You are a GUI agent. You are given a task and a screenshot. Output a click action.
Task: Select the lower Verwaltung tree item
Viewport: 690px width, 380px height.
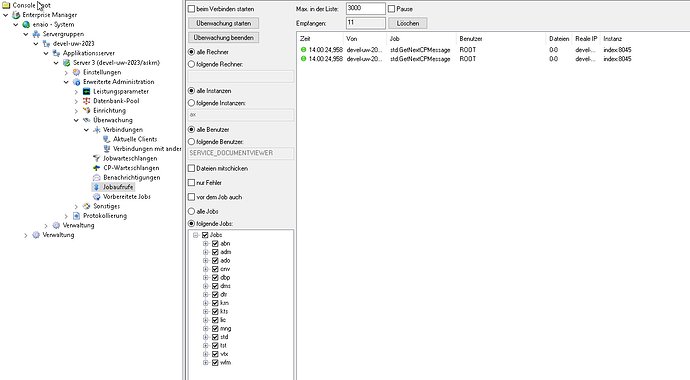pyautogui.click(x=58, y=235)
